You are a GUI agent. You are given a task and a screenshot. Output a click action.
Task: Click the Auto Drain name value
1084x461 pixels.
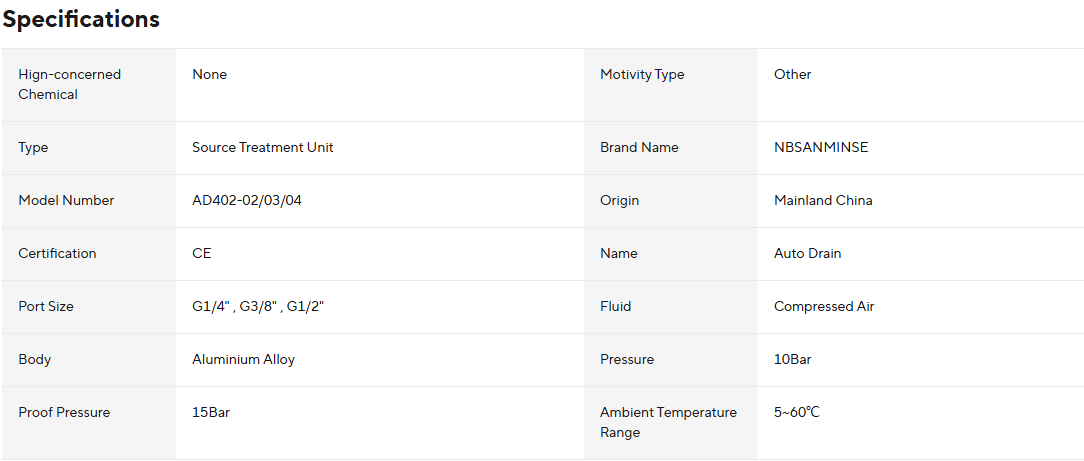tap(807, 253)
